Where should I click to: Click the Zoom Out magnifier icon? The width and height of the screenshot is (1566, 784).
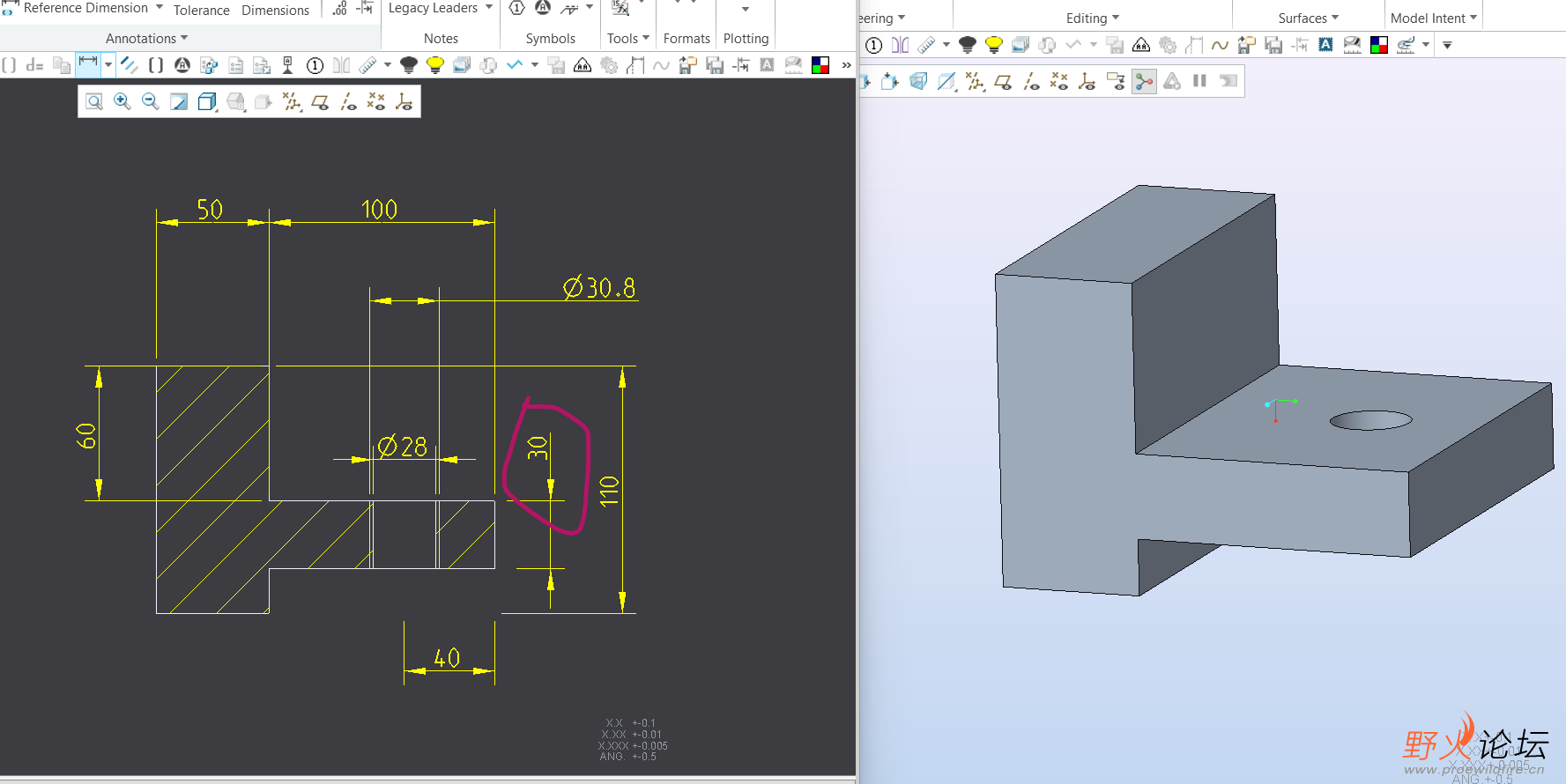(x=151, y=102)
